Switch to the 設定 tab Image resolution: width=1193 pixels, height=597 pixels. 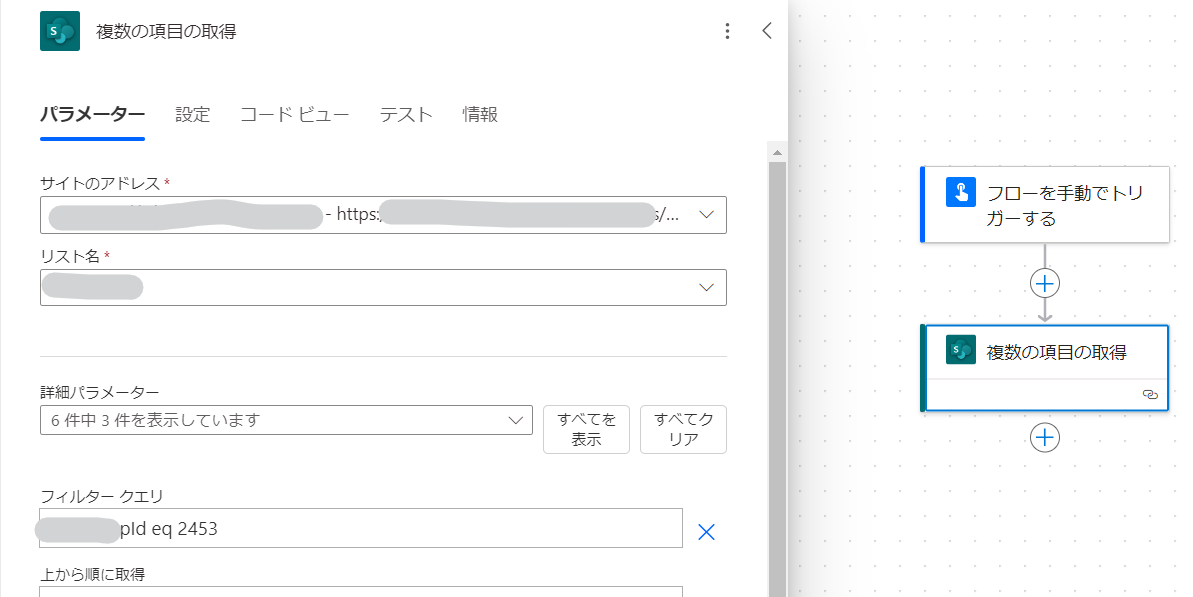click(192, 115)
